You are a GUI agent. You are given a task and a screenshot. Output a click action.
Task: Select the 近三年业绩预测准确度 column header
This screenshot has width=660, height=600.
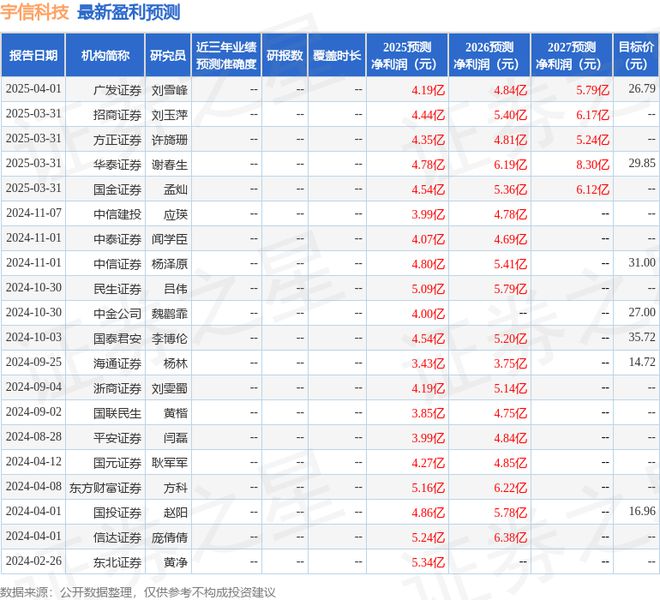tap(226, 55)
